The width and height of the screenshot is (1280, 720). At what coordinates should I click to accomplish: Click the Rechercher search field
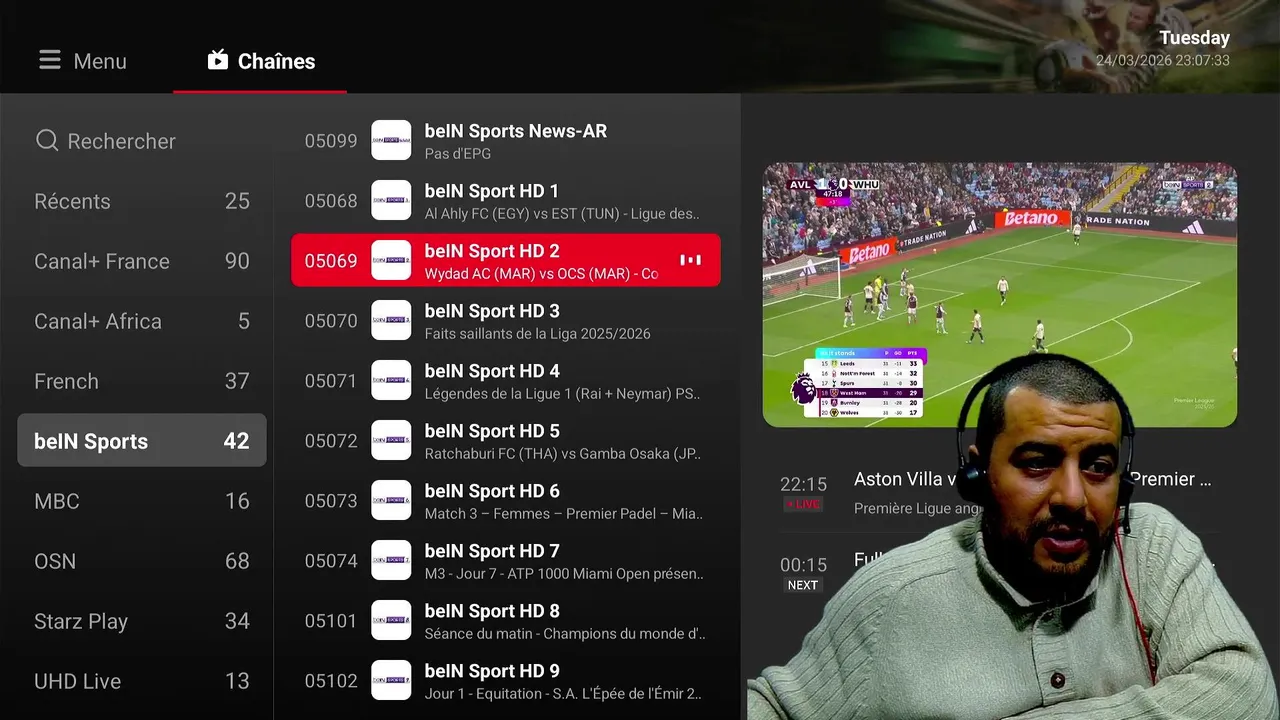coord(142,141)
